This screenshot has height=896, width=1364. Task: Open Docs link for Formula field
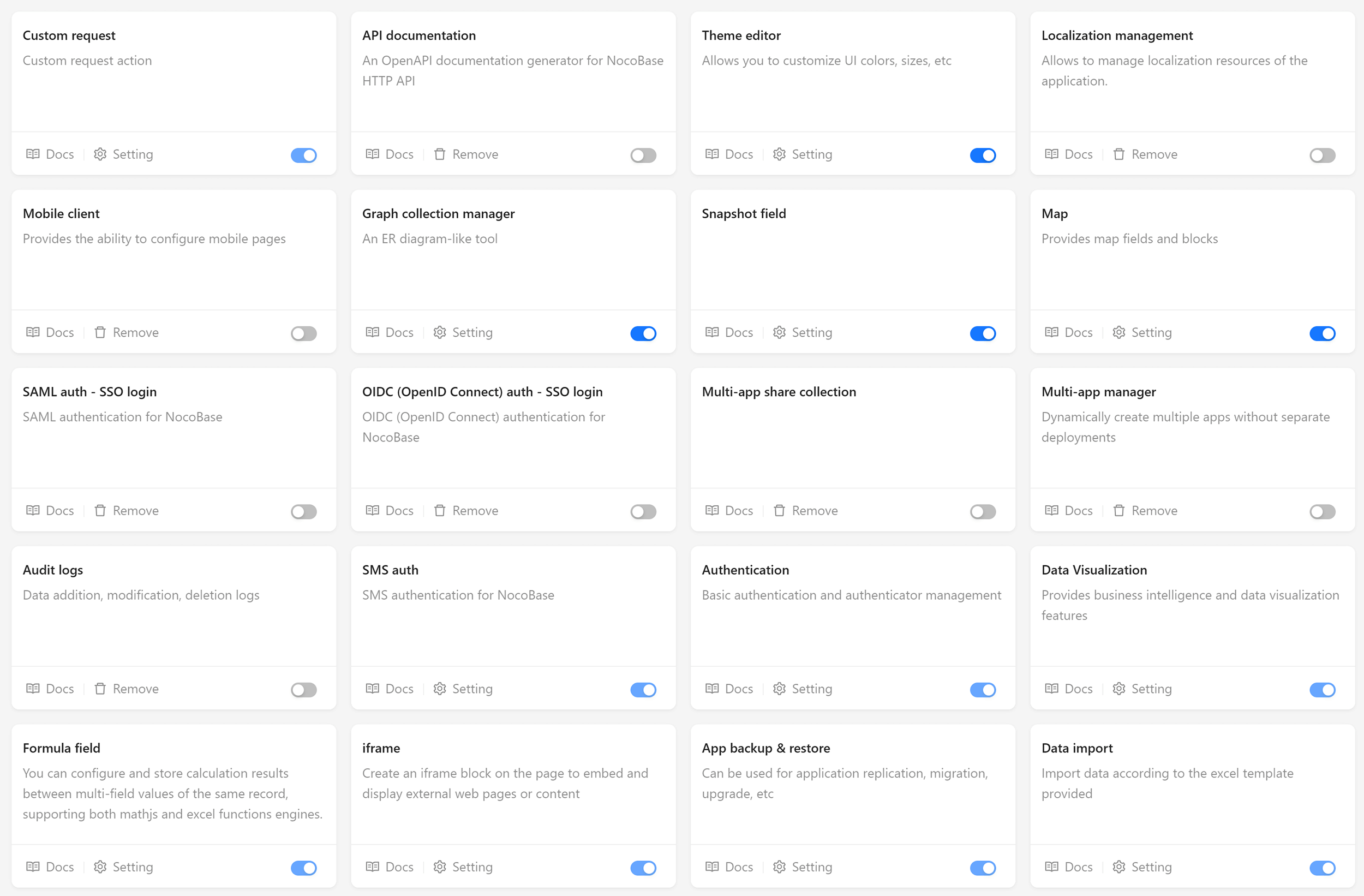coord(59,867)
